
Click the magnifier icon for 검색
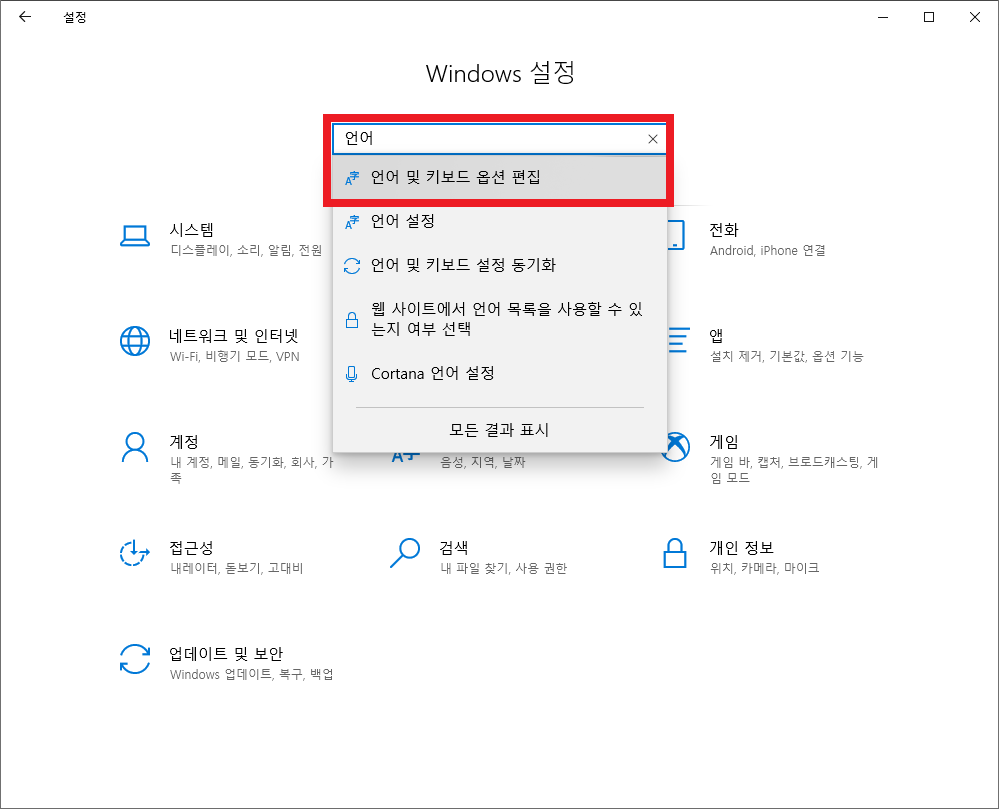tap(405, 553)
